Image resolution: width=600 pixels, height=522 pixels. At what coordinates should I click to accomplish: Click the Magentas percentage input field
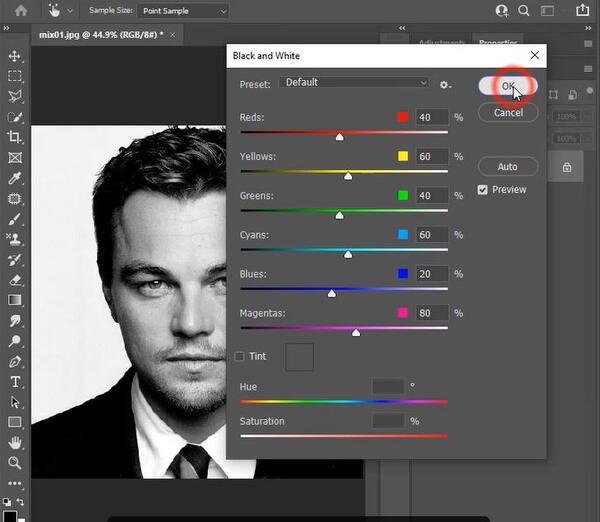pos(432,313)
